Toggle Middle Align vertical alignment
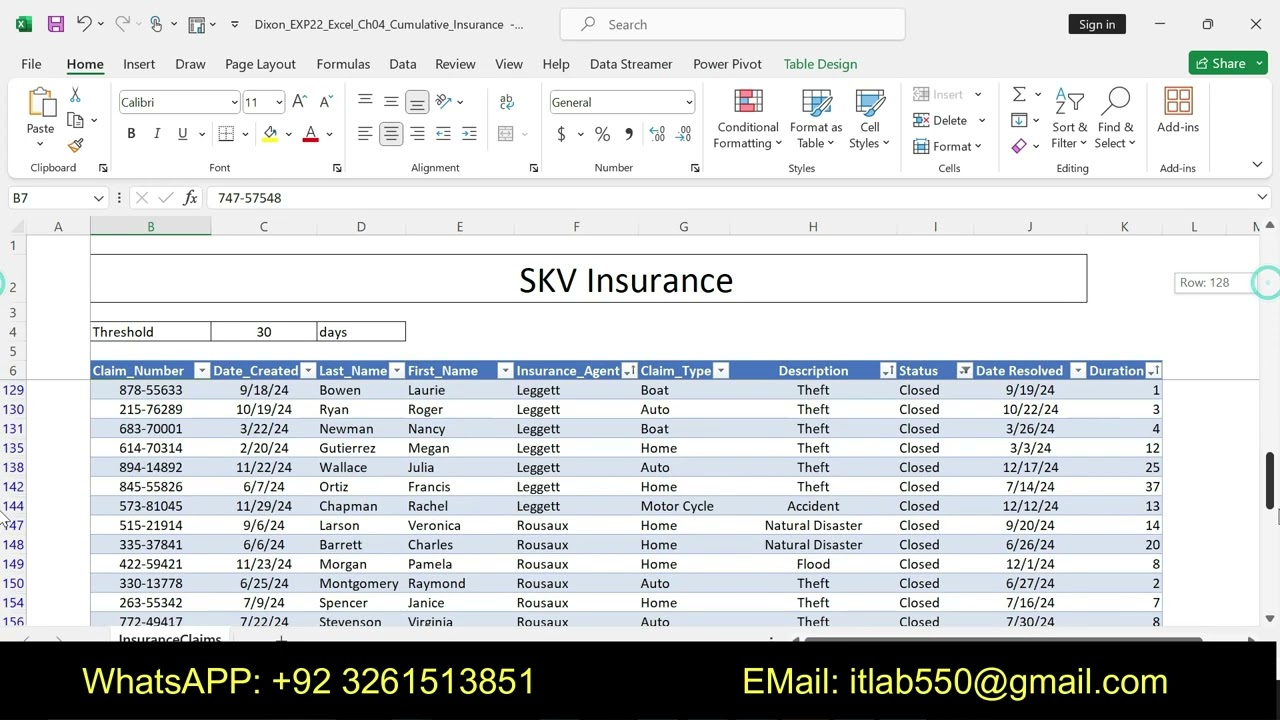1280x720 pixels. (391, 102)
